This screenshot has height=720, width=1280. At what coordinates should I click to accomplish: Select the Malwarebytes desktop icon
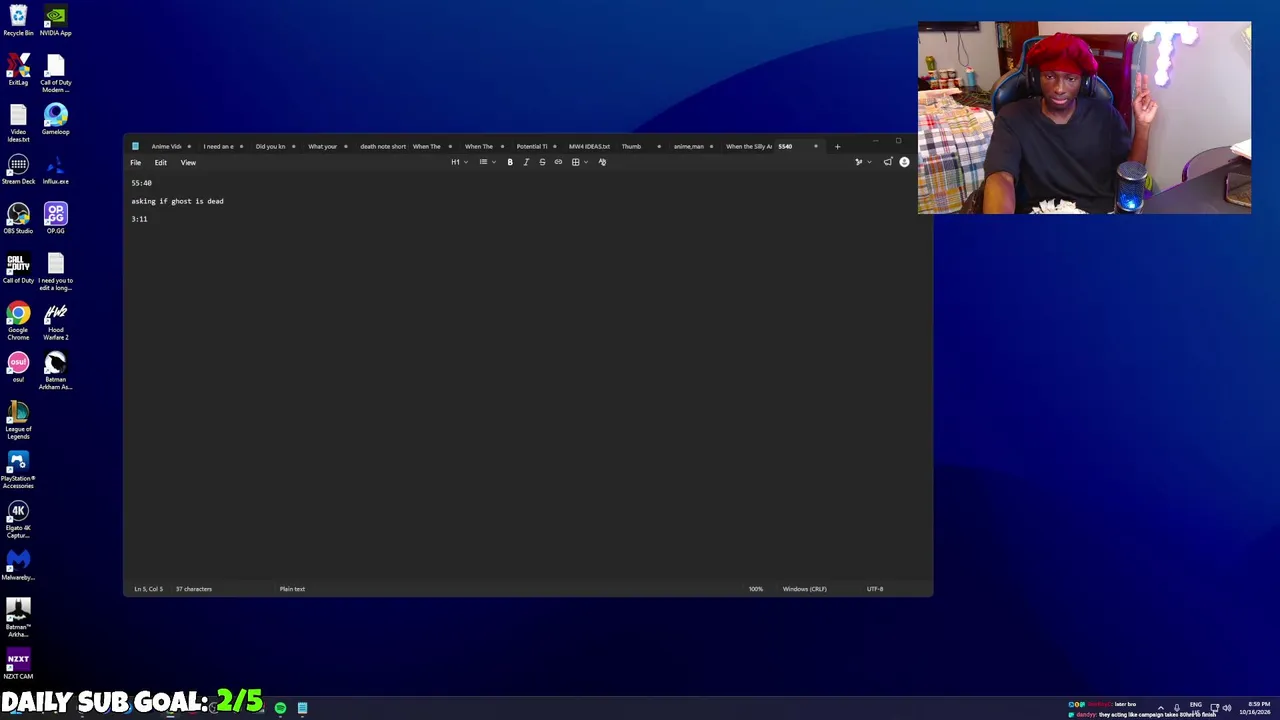[x=18, y=565]
